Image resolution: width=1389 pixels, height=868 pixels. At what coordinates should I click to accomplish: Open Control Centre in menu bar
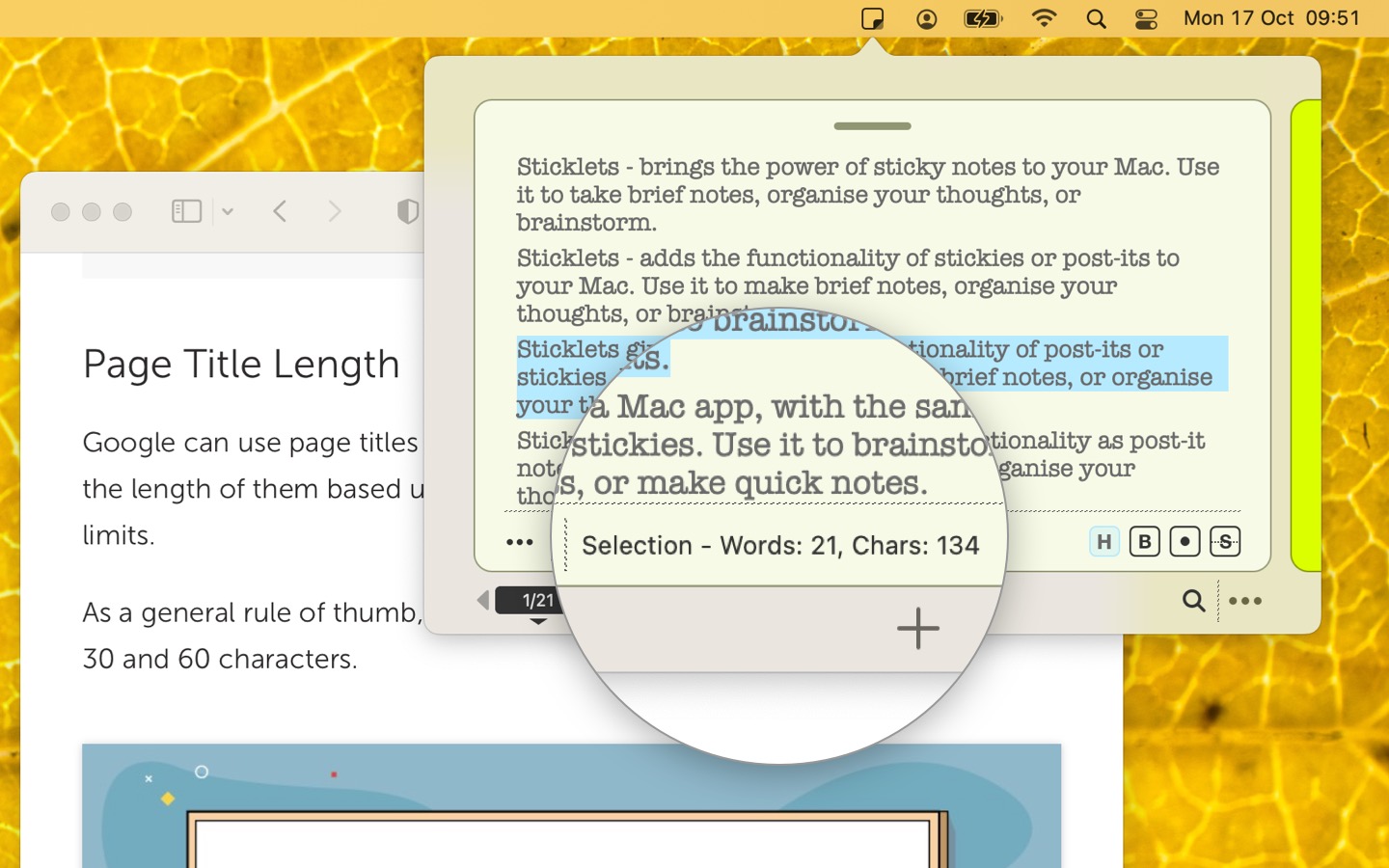(1146, 18)
